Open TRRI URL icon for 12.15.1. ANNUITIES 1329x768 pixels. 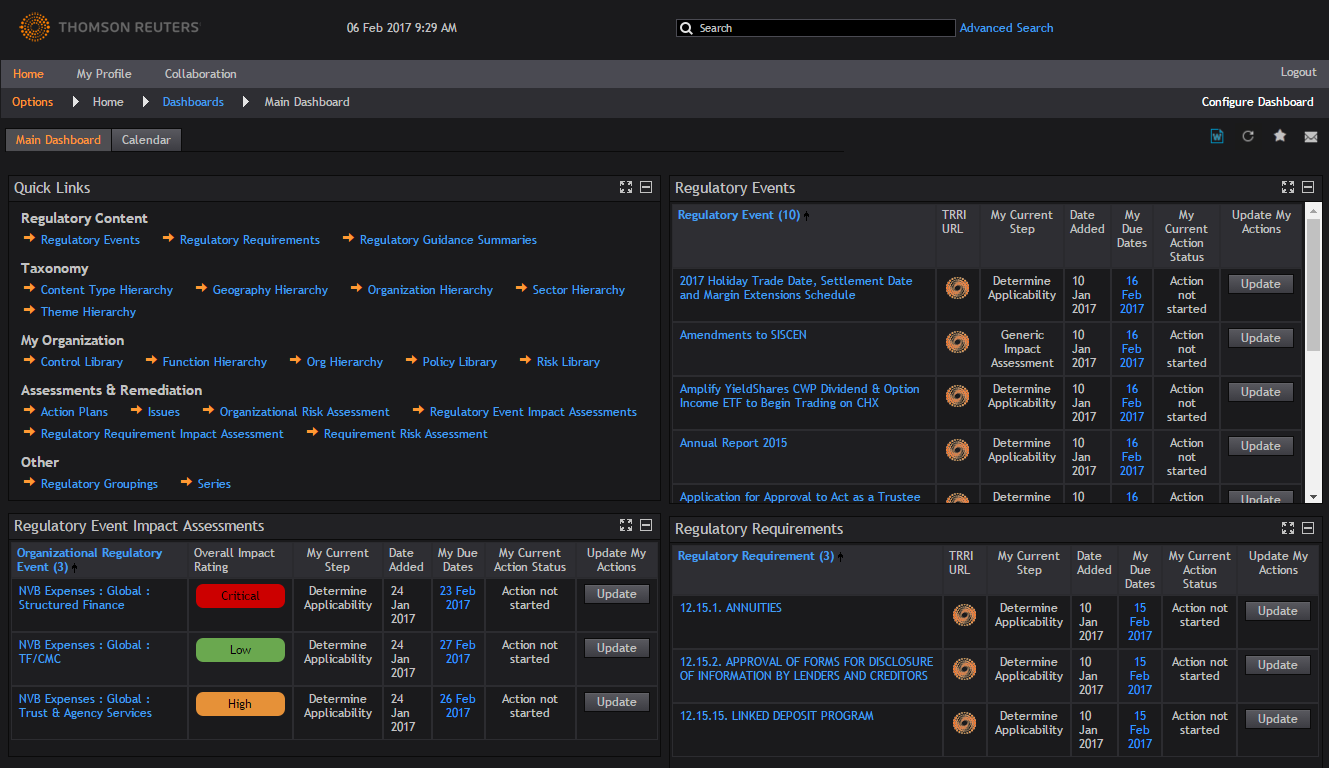click(964, 615)
